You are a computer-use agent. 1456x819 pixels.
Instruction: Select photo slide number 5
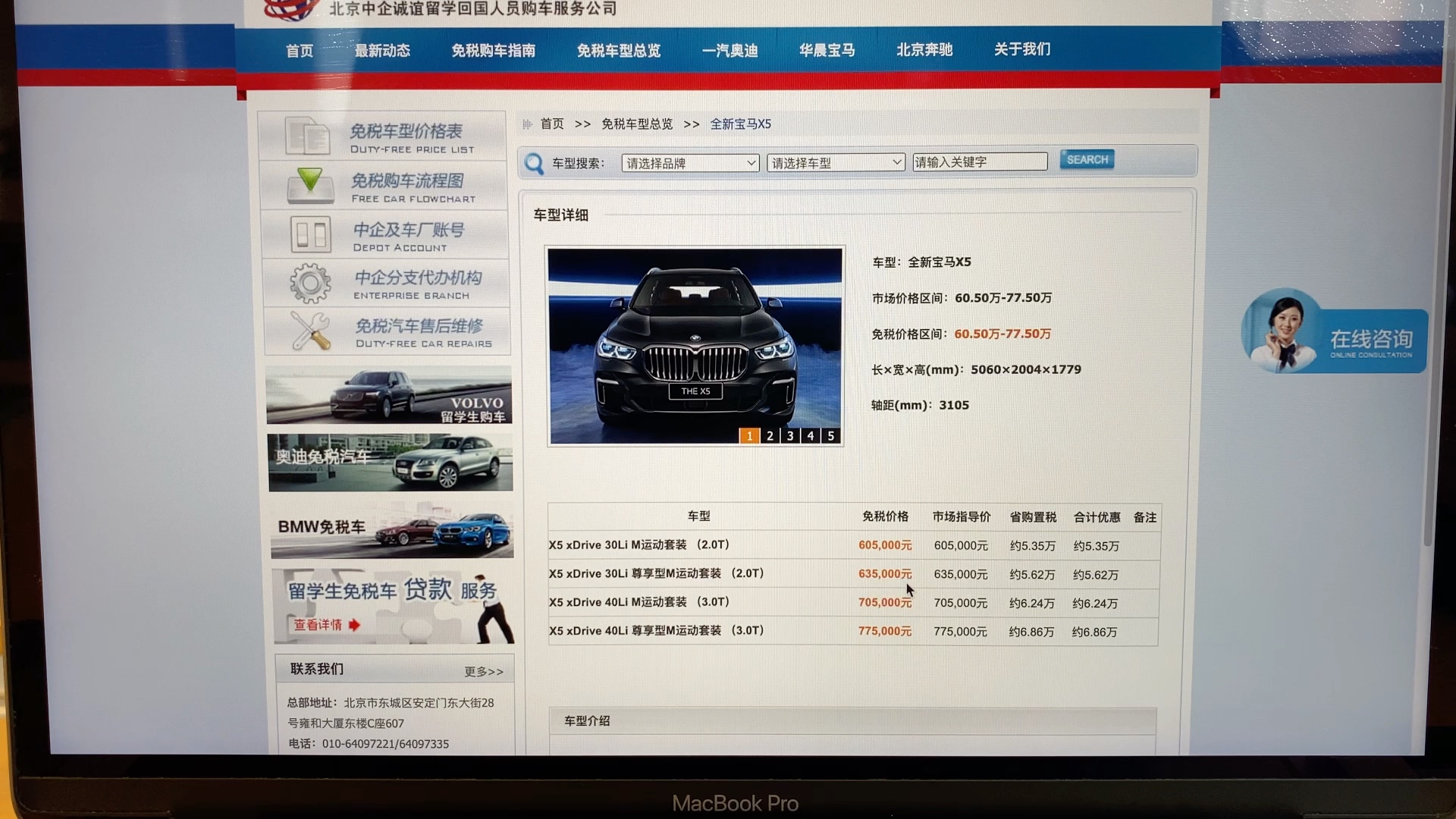pos(831,436)
